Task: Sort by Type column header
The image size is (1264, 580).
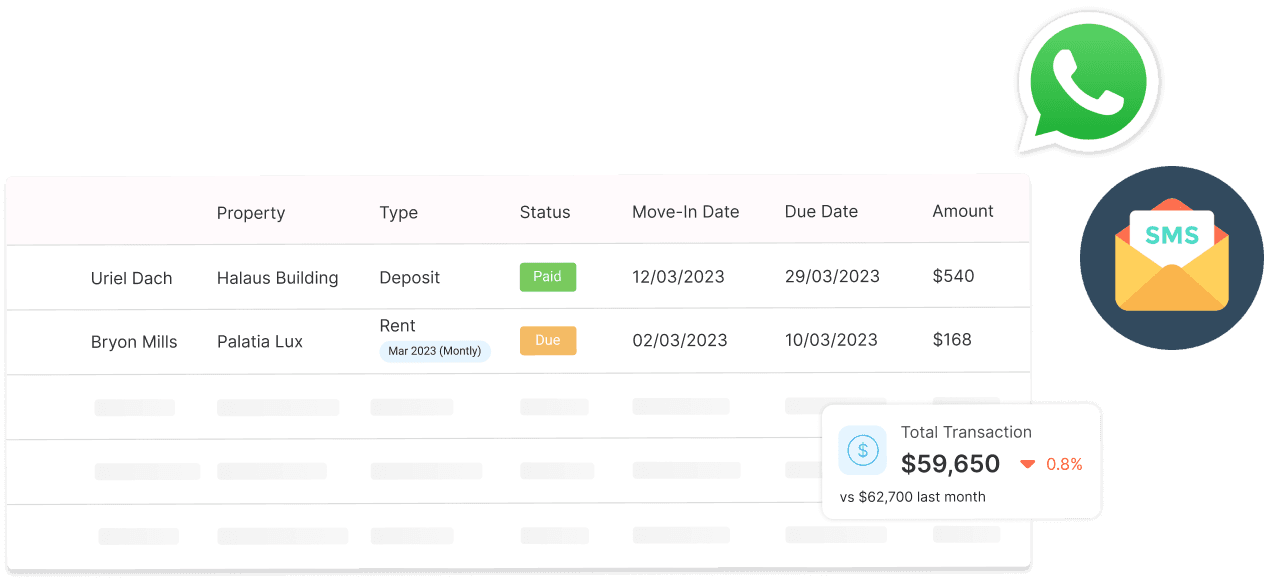Action: (398, 212)
